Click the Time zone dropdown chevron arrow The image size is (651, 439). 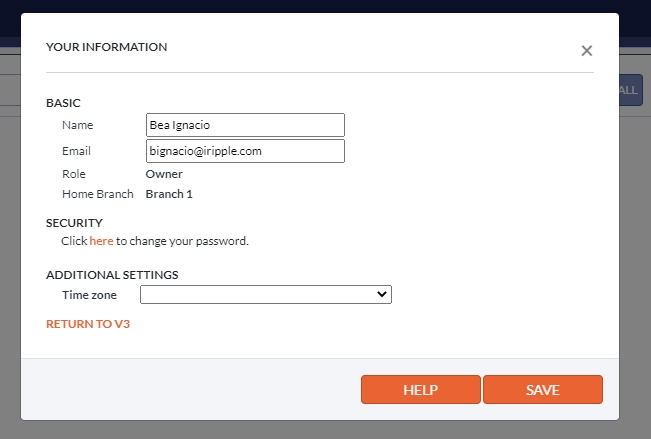tap(381, 295)
